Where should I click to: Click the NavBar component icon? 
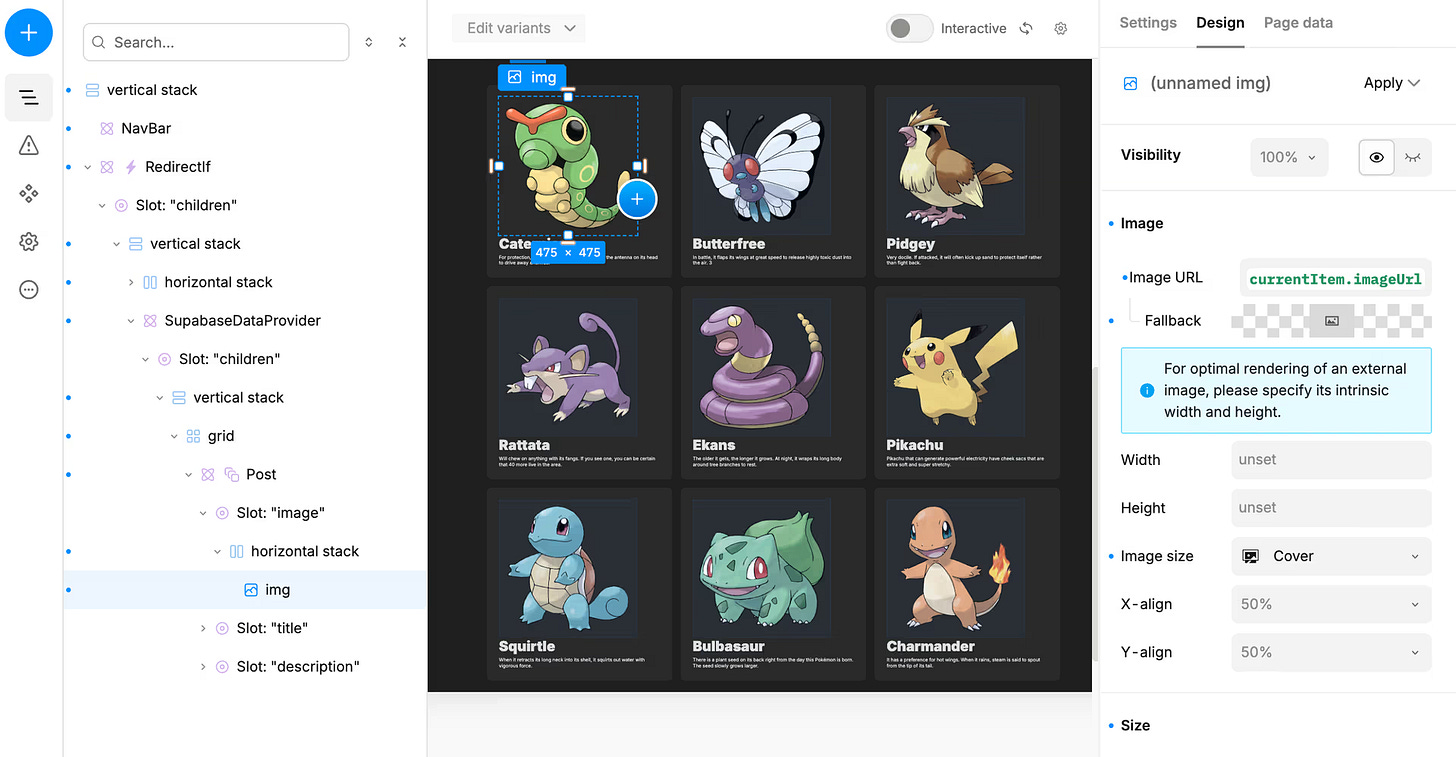[x=107, y=128]
